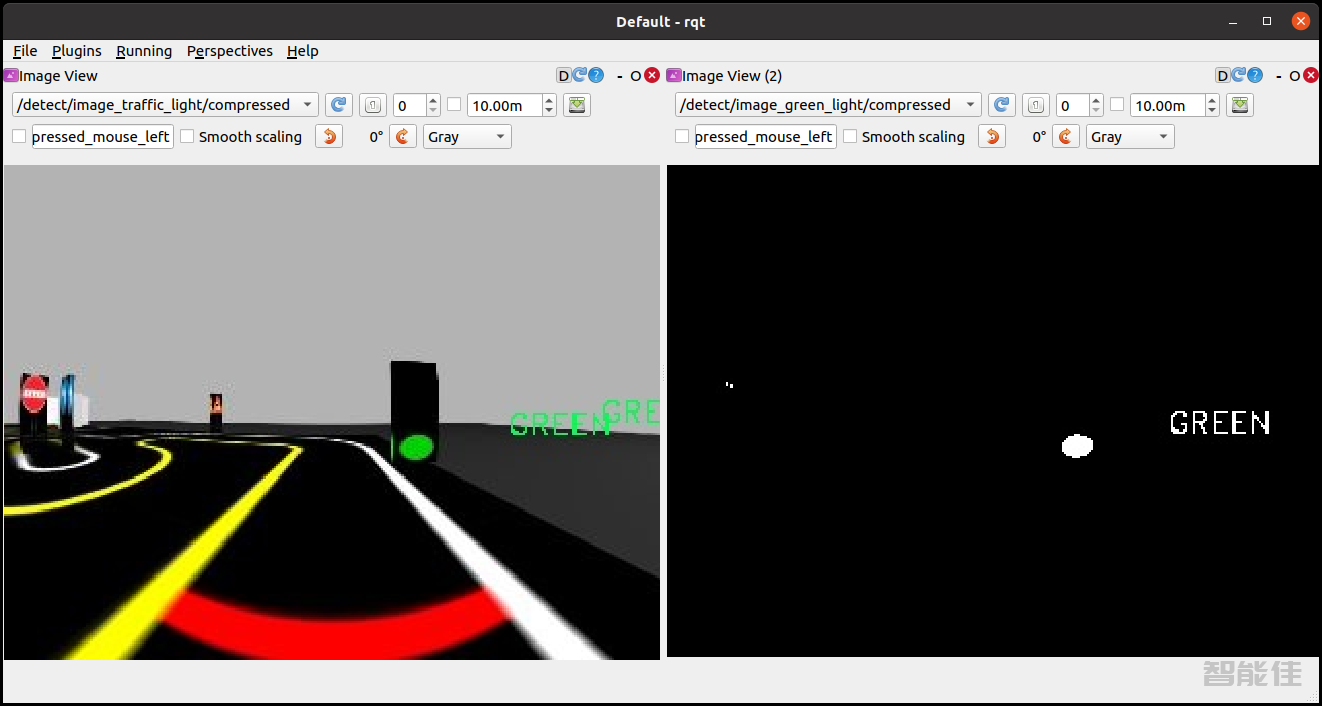Close the left Image View panel
Screen dimensions: 1322x706
(x=652, y=75)
